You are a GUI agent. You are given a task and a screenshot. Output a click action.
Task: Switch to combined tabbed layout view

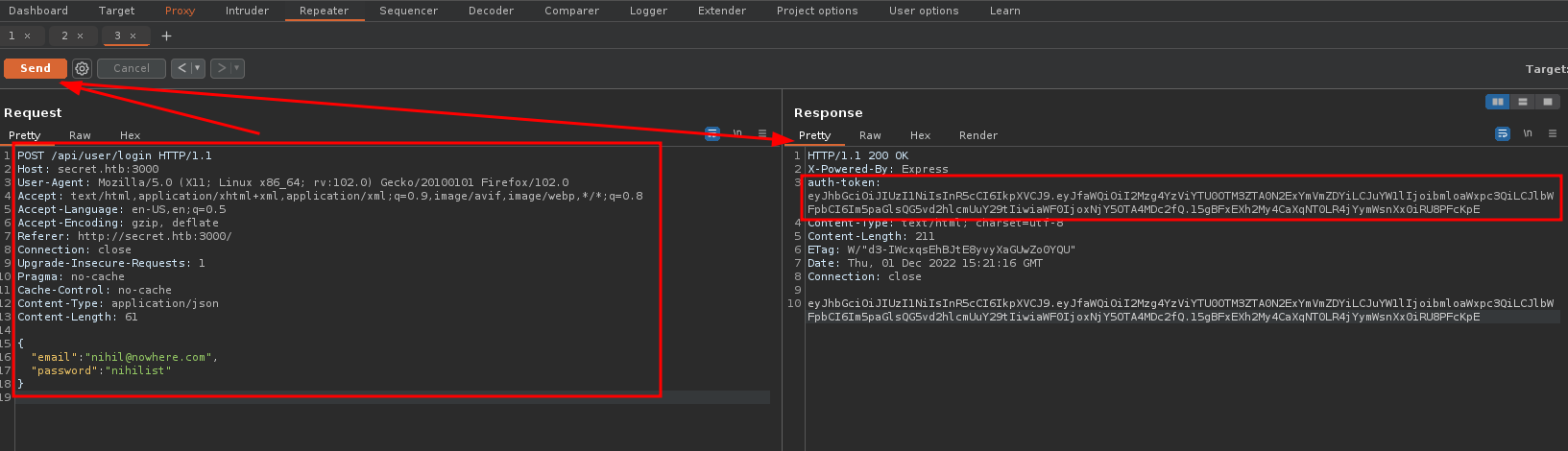[x=1546, y=102]
